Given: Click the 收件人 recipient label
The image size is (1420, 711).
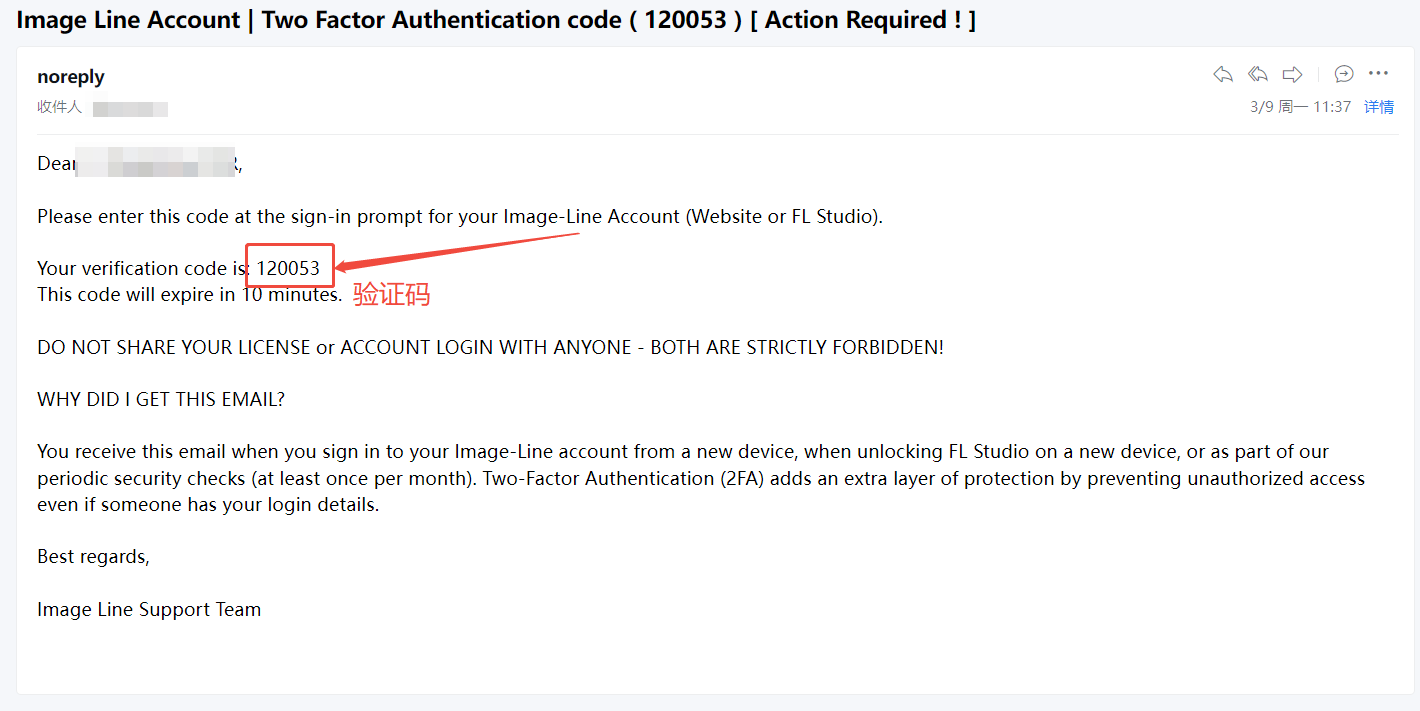Looking at the screenshot, I should pyautogui.click(x=59, y=107).
